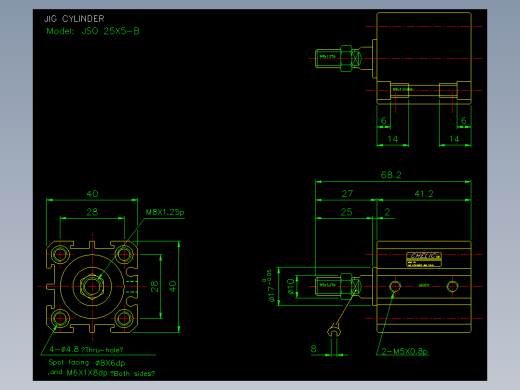The height and width of the screenshot is (390, 520).
Task: Click the horizontal 40 width dimension in front view
Action: (92, 194)
